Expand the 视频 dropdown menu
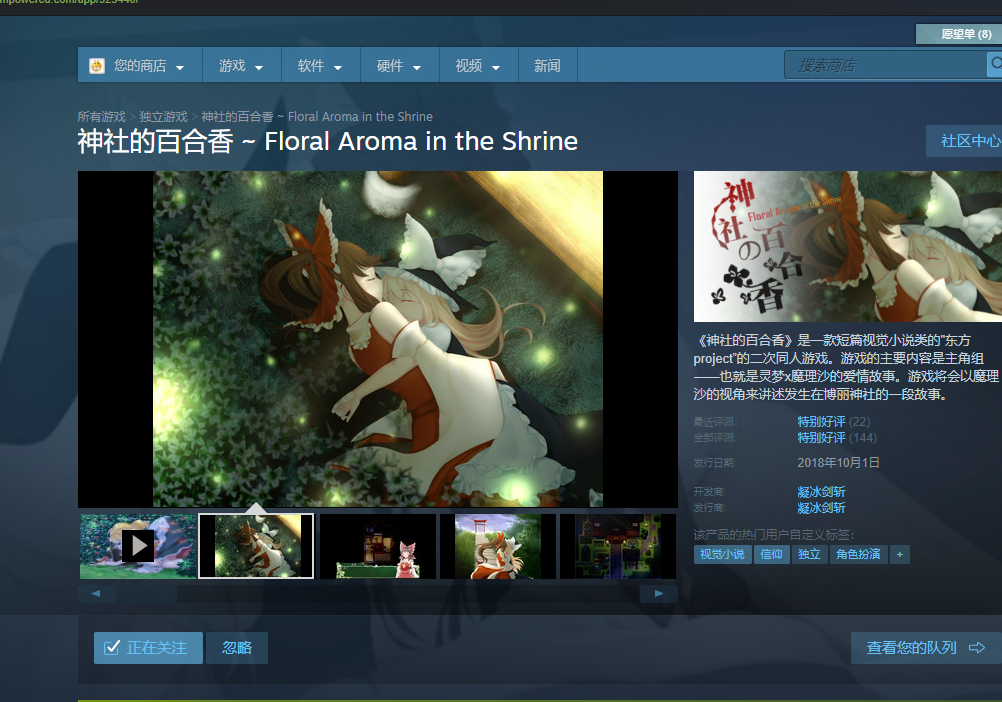This screenshot has height=702, width=1002. (479, 65)
